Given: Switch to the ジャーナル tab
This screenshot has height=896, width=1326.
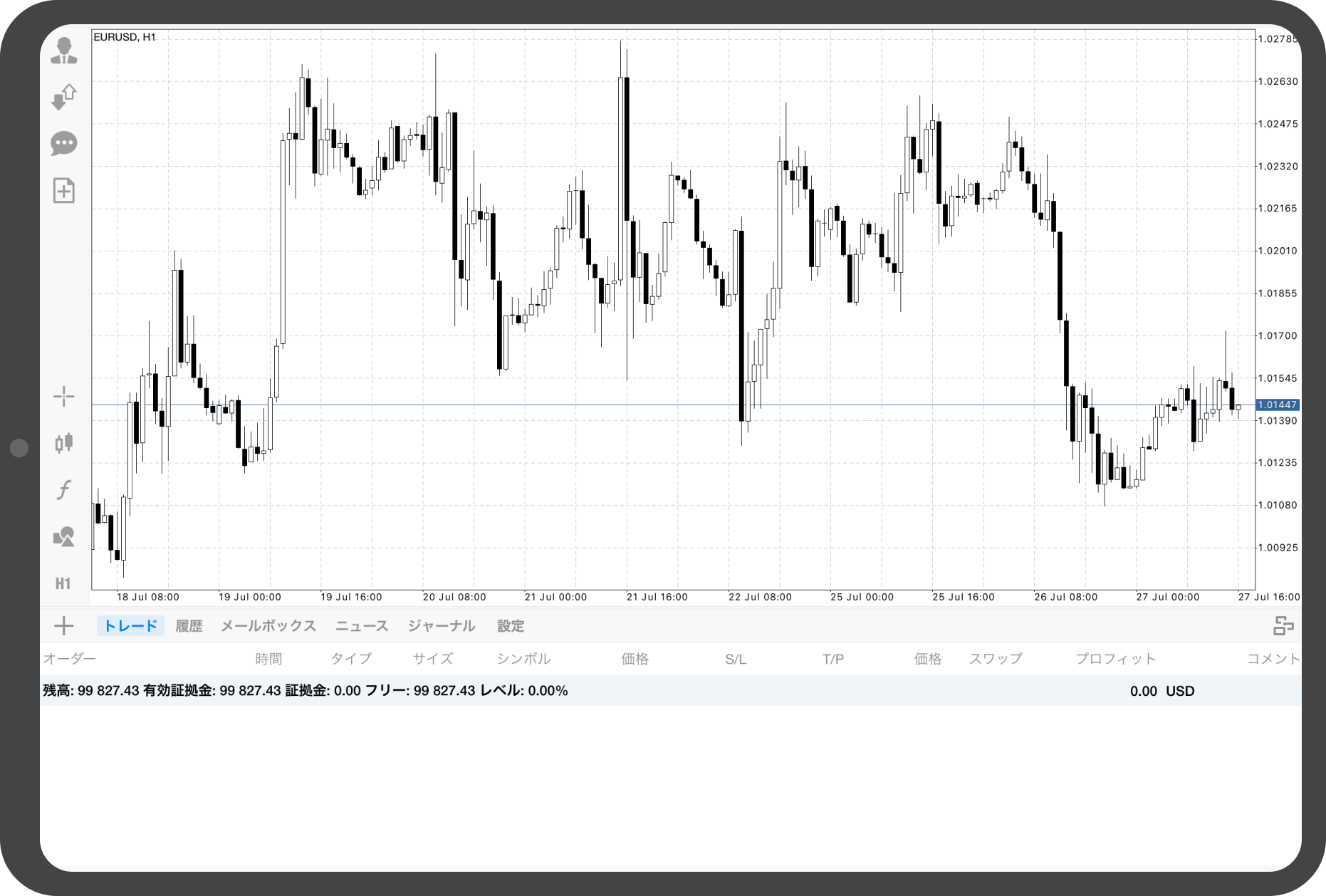Looking at the screenshot, I should (x=442, y=626).
